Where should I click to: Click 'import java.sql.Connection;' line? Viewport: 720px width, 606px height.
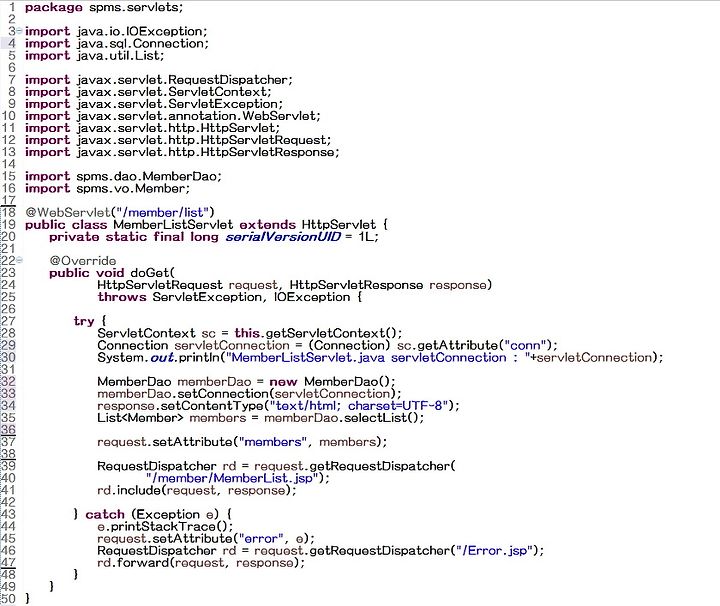tap(117, 44)
